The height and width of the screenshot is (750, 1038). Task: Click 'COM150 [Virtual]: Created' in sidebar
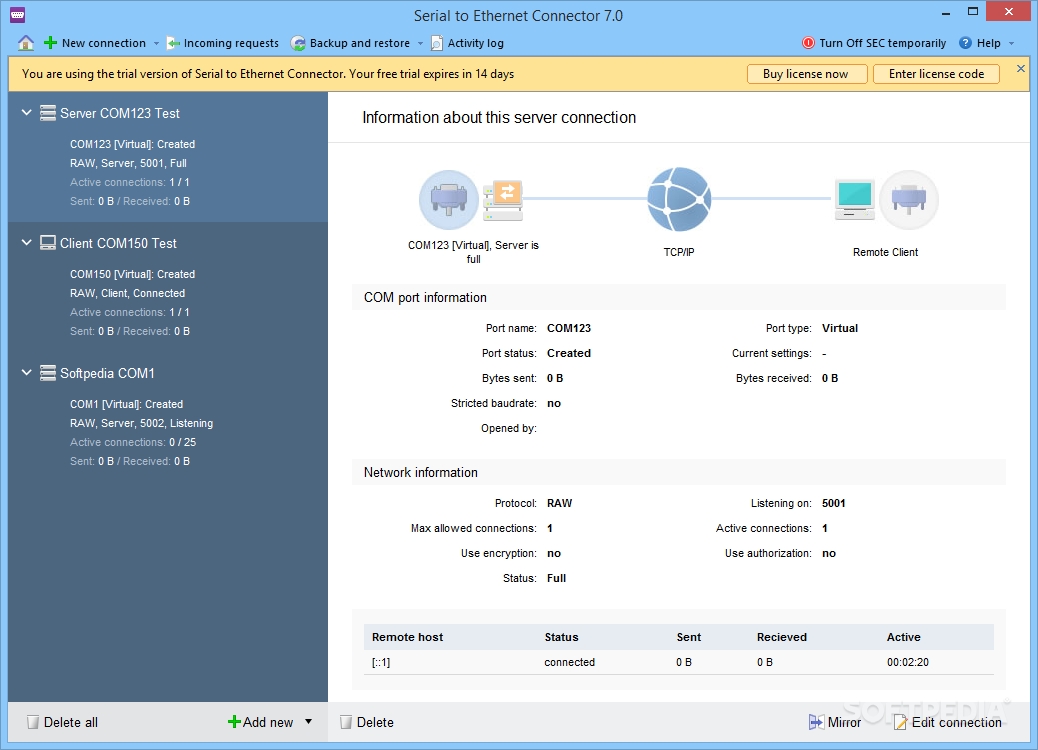[132, 274]
